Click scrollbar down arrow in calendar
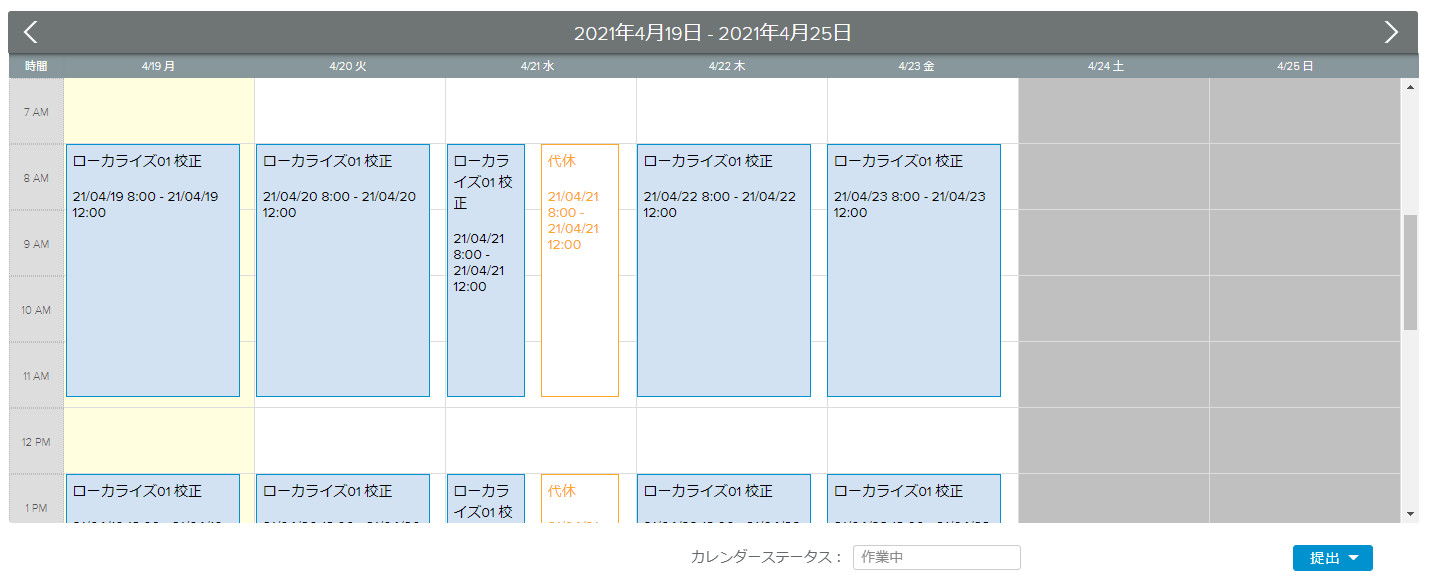 1410,514
